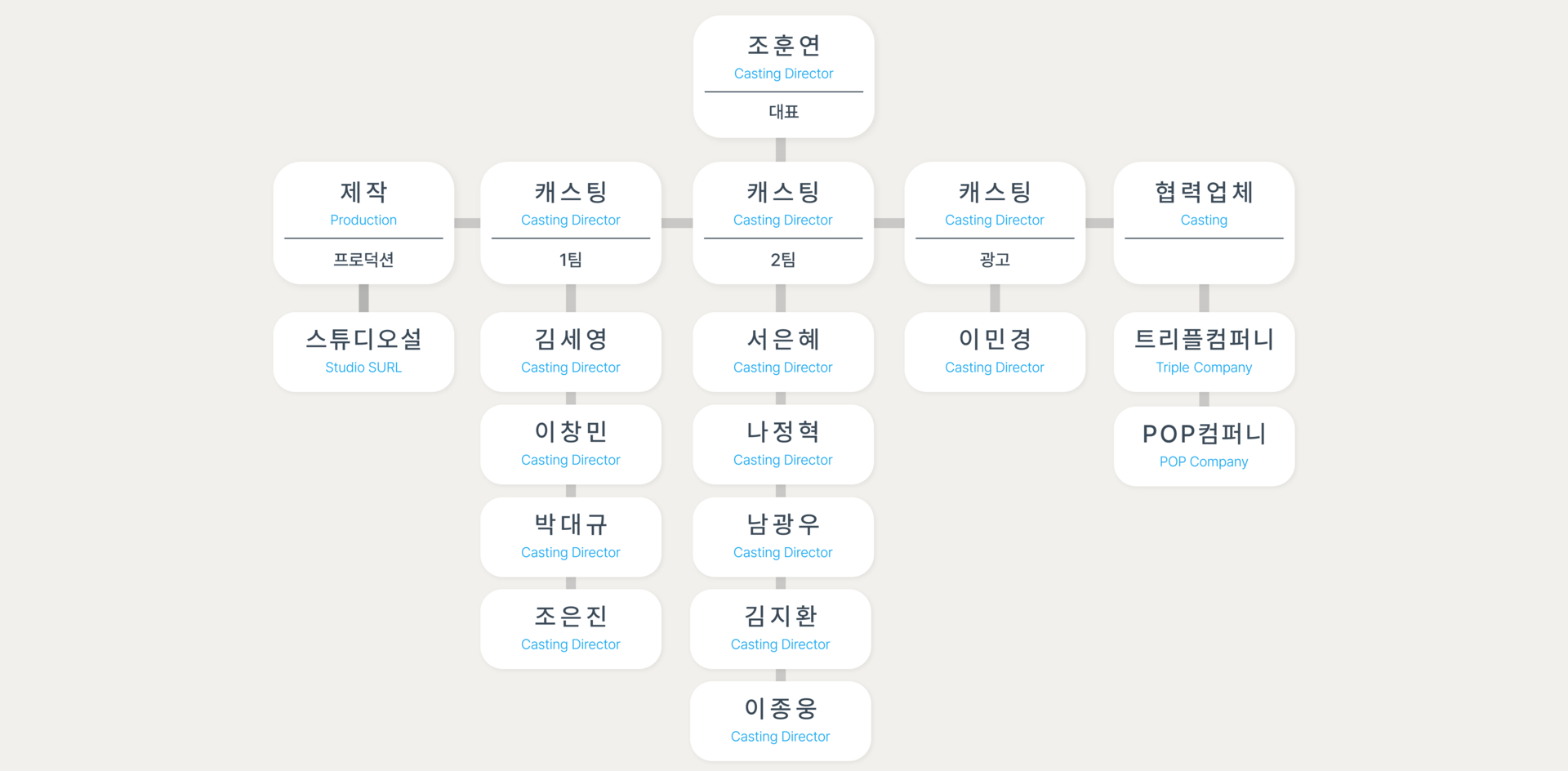Click the 조은진 card
This screenshot has width=1568, height=771.
pos(571,629)
